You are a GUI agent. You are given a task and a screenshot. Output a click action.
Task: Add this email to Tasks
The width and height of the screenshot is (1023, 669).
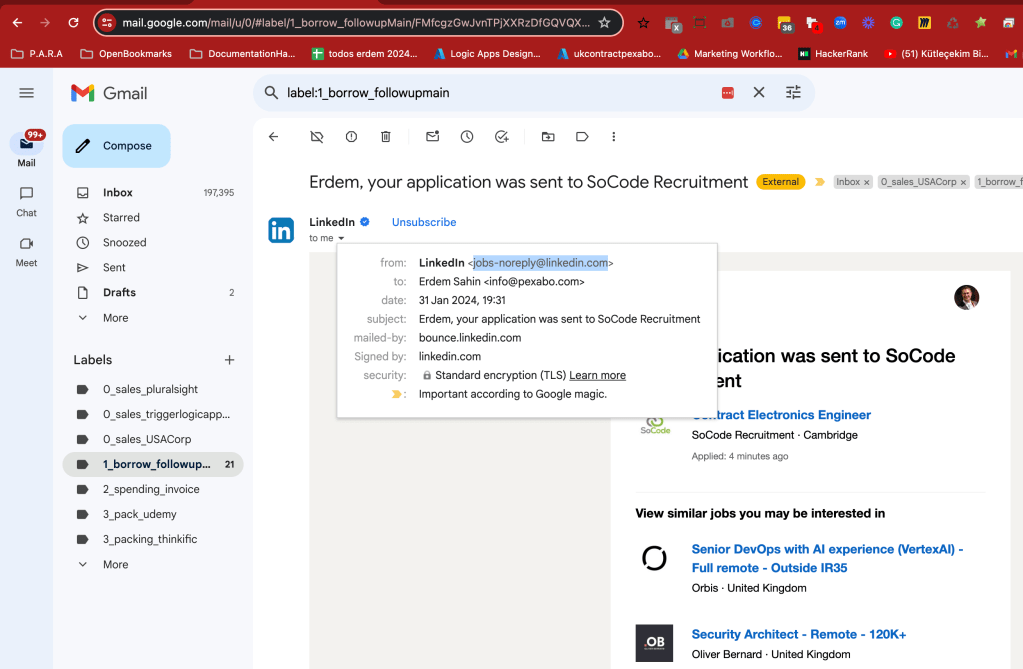point(501,136)
